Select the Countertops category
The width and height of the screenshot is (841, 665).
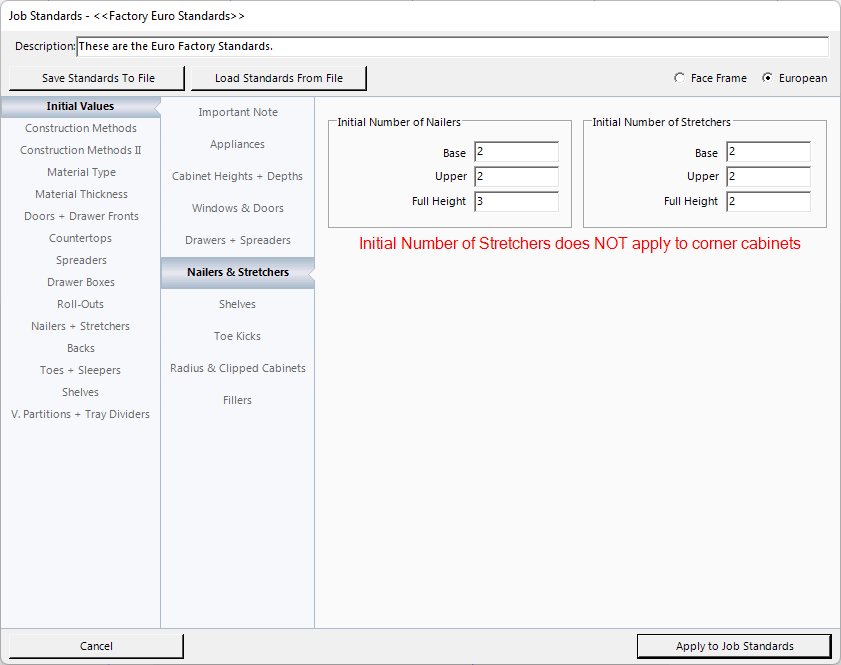[81, 238]
